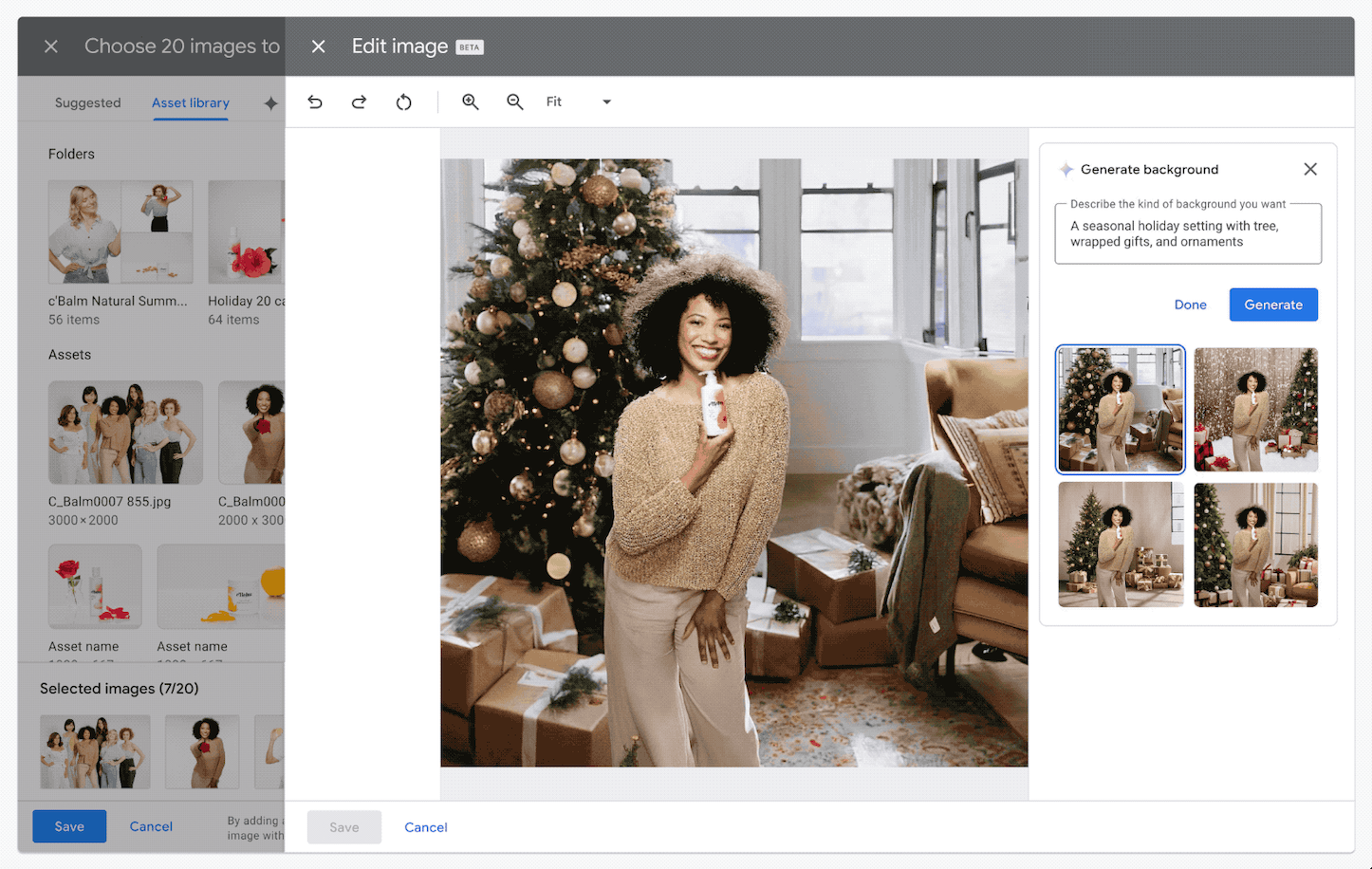Screen dimensions: 1372x869
Task: Click the 'BETA' badge next to Edit image
Action: [x=470, y=47]
